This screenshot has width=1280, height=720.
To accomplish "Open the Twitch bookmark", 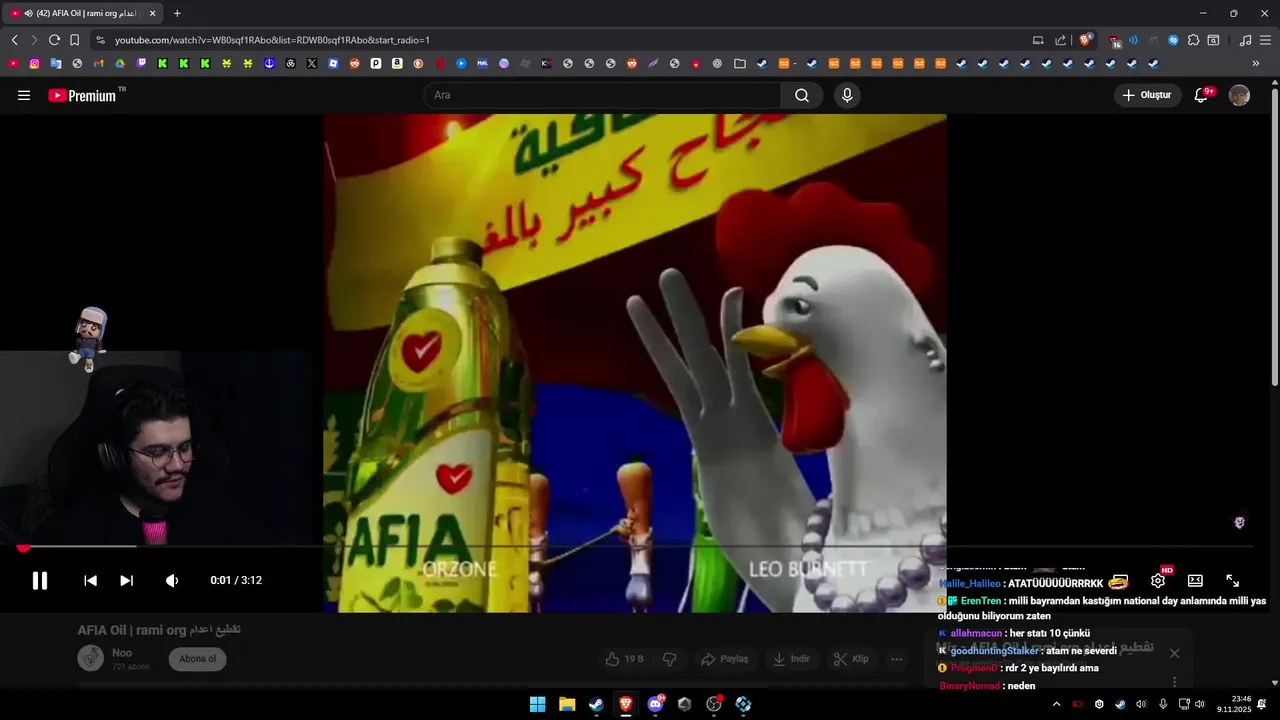I will point(141,63).
